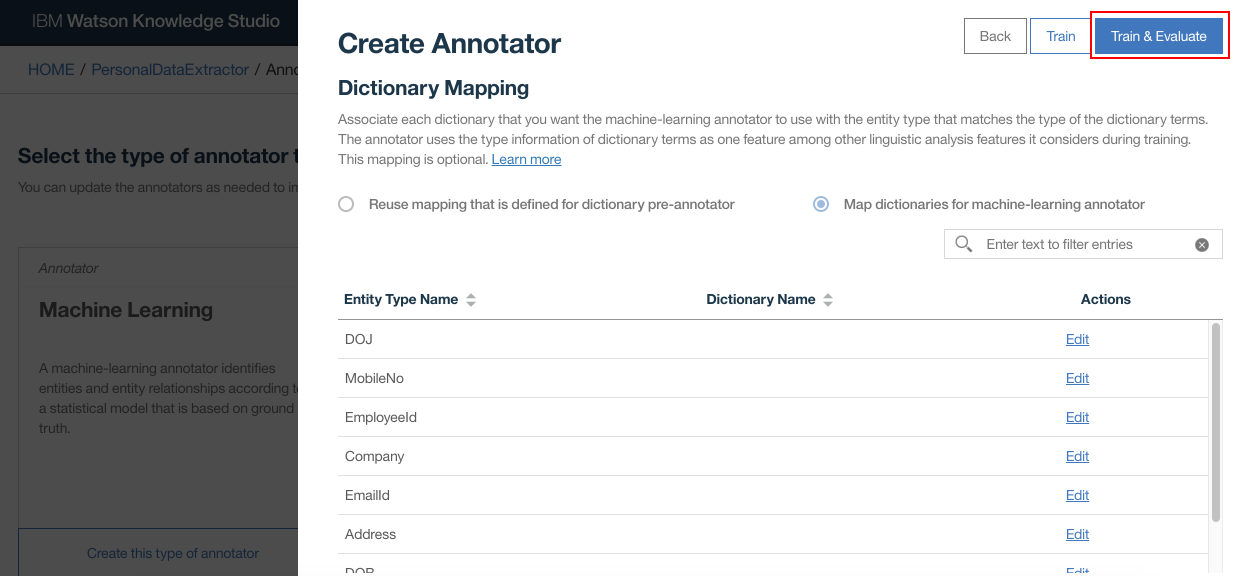
Task: Select Reuse mapping for dictionary pre-annotator option
Action: tap(346, 204)
